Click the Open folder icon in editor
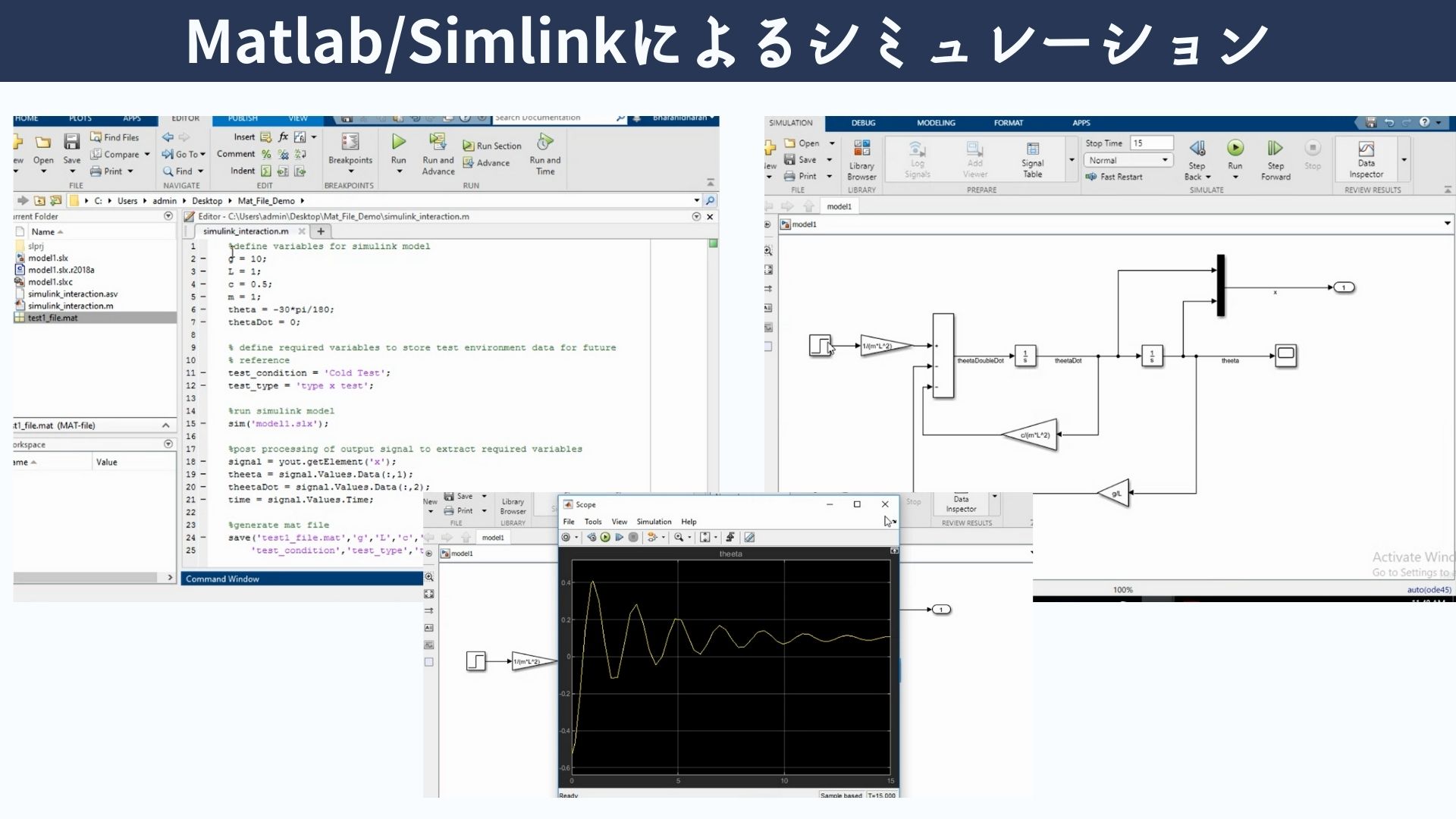 43,142
